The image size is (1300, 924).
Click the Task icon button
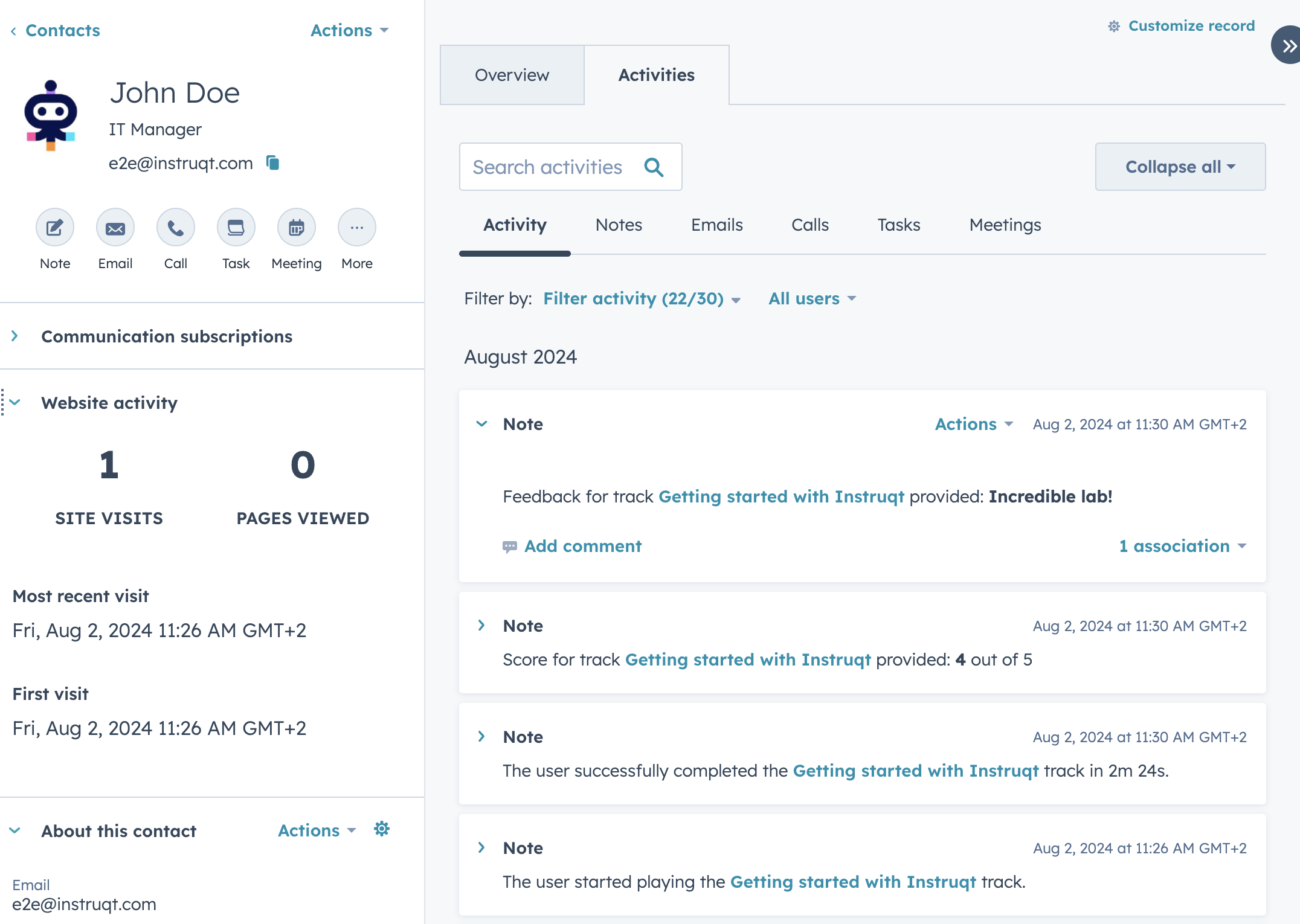coord(236,228)
